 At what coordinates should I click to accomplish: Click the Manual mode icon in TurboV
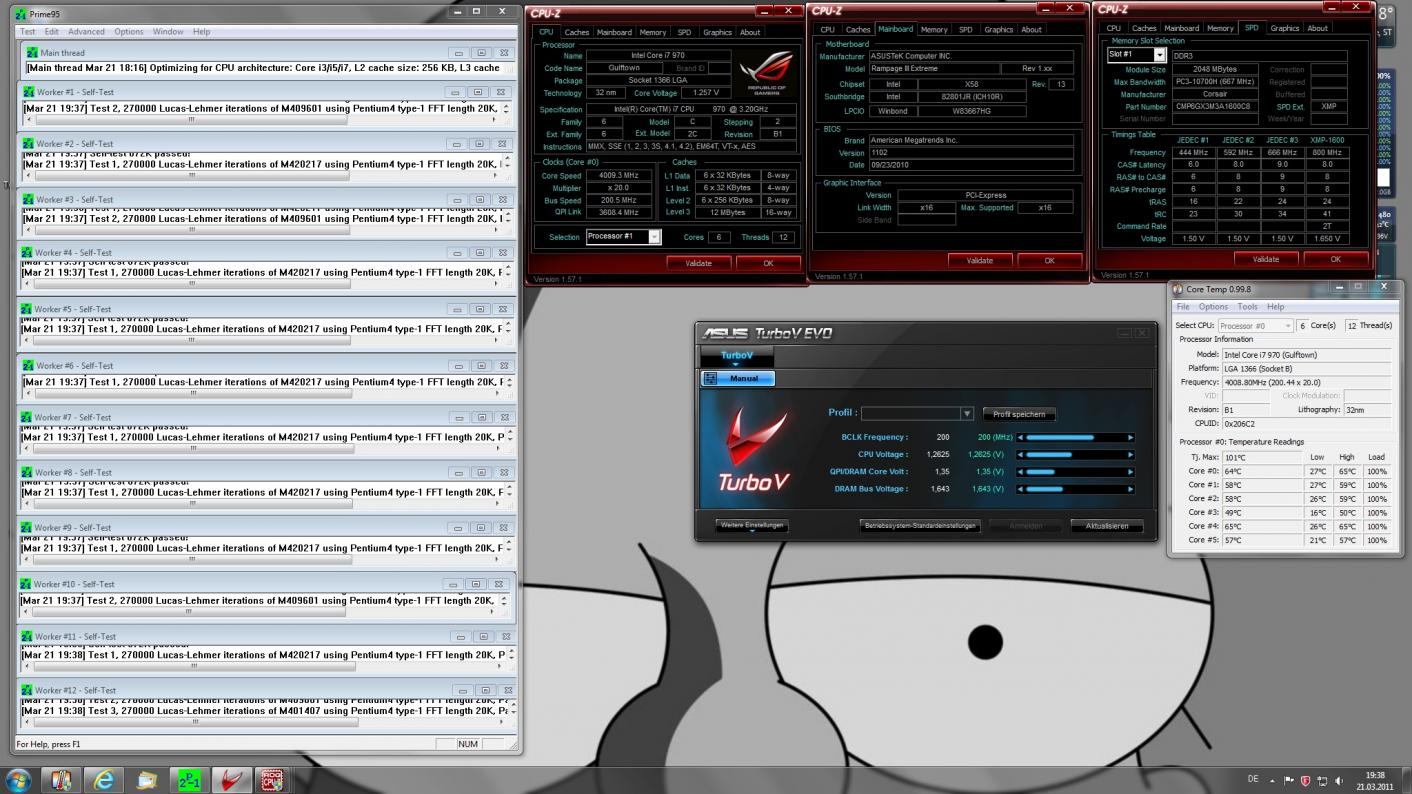[x=711, y=378]
